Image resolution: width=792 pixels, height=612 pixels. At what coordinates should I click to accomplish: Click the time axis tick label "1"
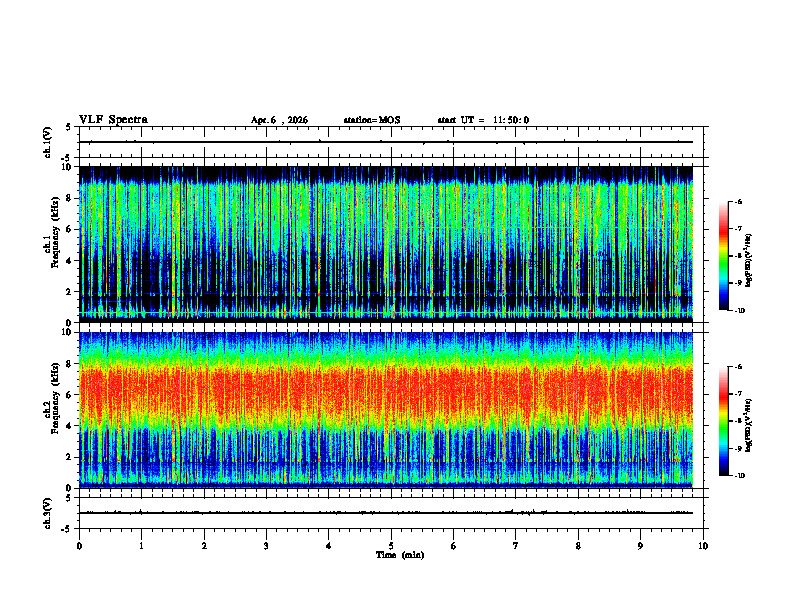[x=141, y=546]
